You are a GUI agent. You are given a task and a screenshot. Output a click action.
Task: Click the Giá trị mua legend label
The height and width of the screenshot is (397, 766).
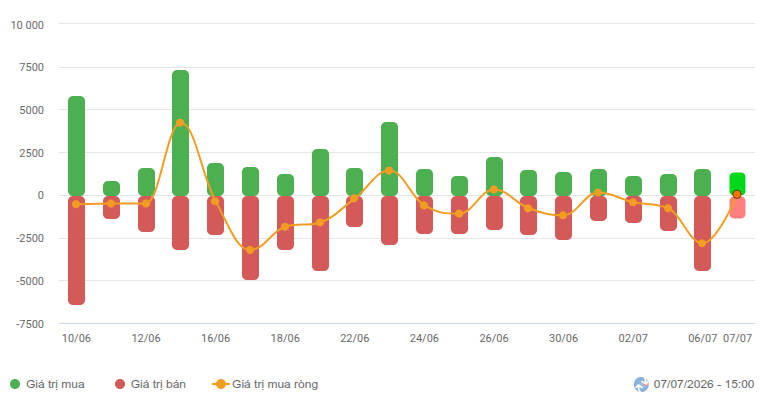point(55,384)
